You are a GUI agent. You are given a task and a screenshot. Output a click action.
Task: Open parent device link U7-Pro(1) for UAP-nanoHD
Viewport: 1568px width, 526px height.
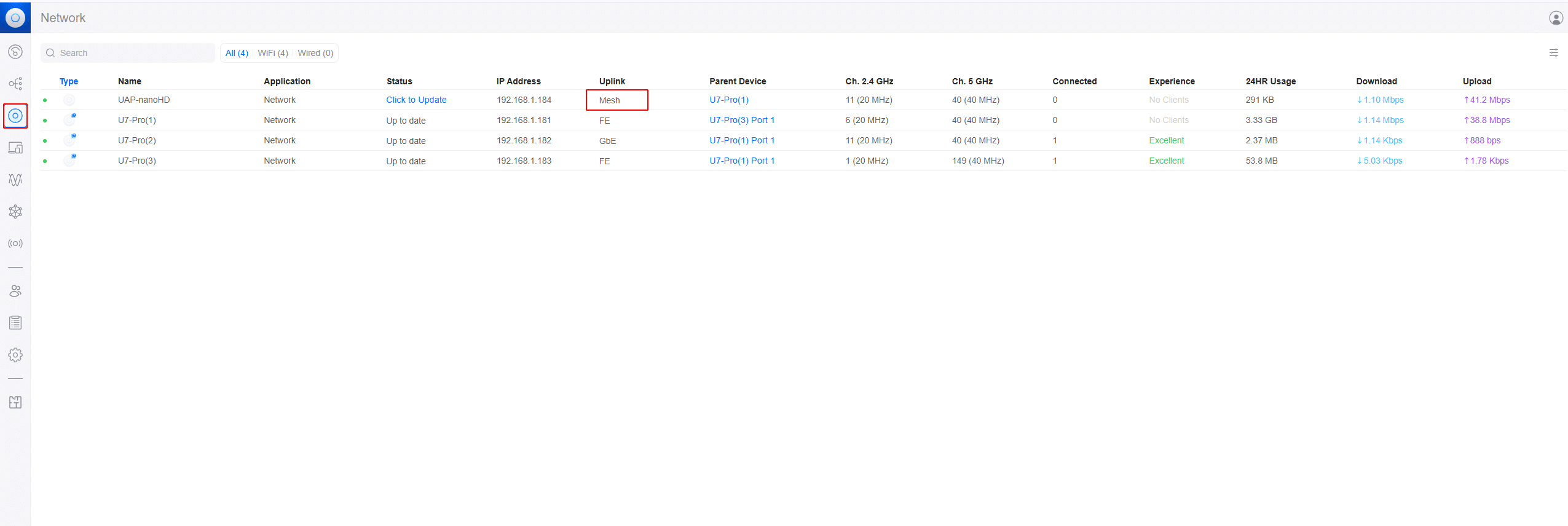(729, 100)
